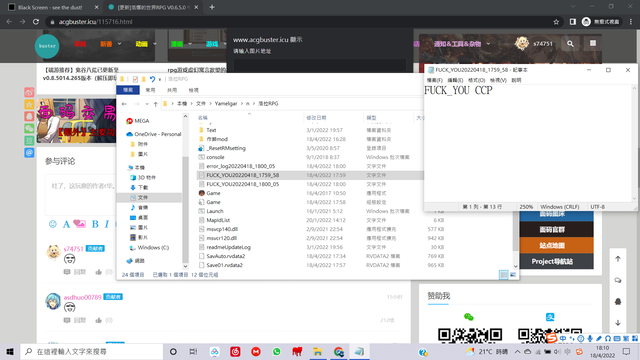The image size is (640, 360).
Task: Reply to the s74751 comment
Action: click(75, 272)
